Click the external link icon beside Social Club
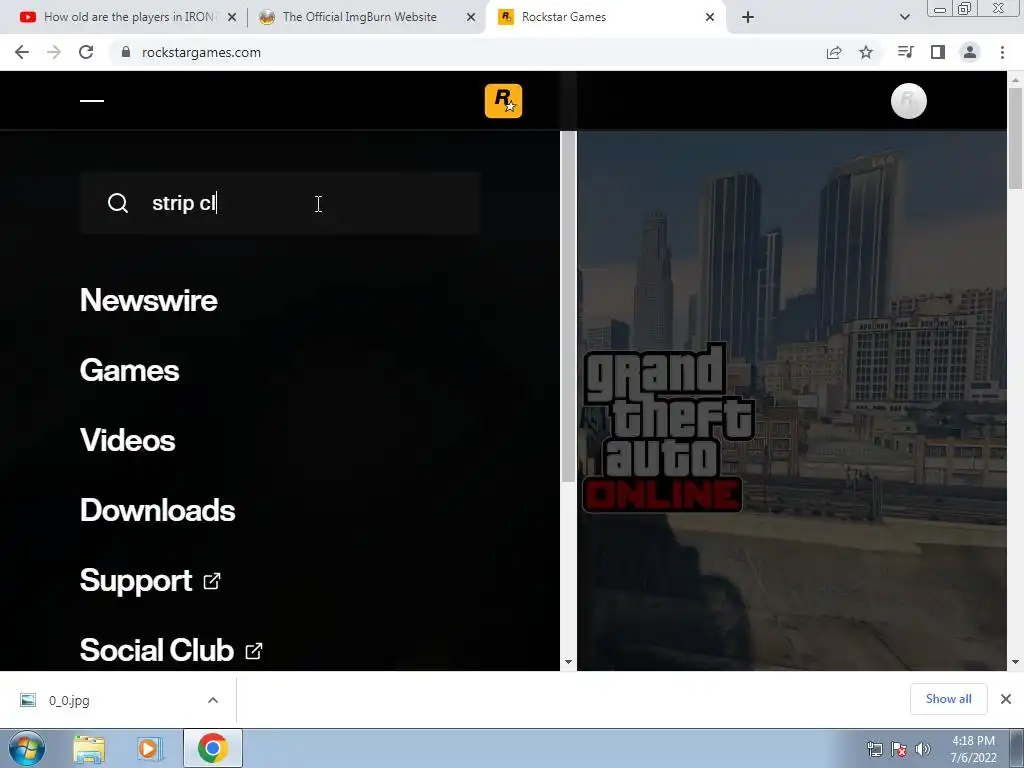Screen dimensions: 1024x768 point(253,650)
